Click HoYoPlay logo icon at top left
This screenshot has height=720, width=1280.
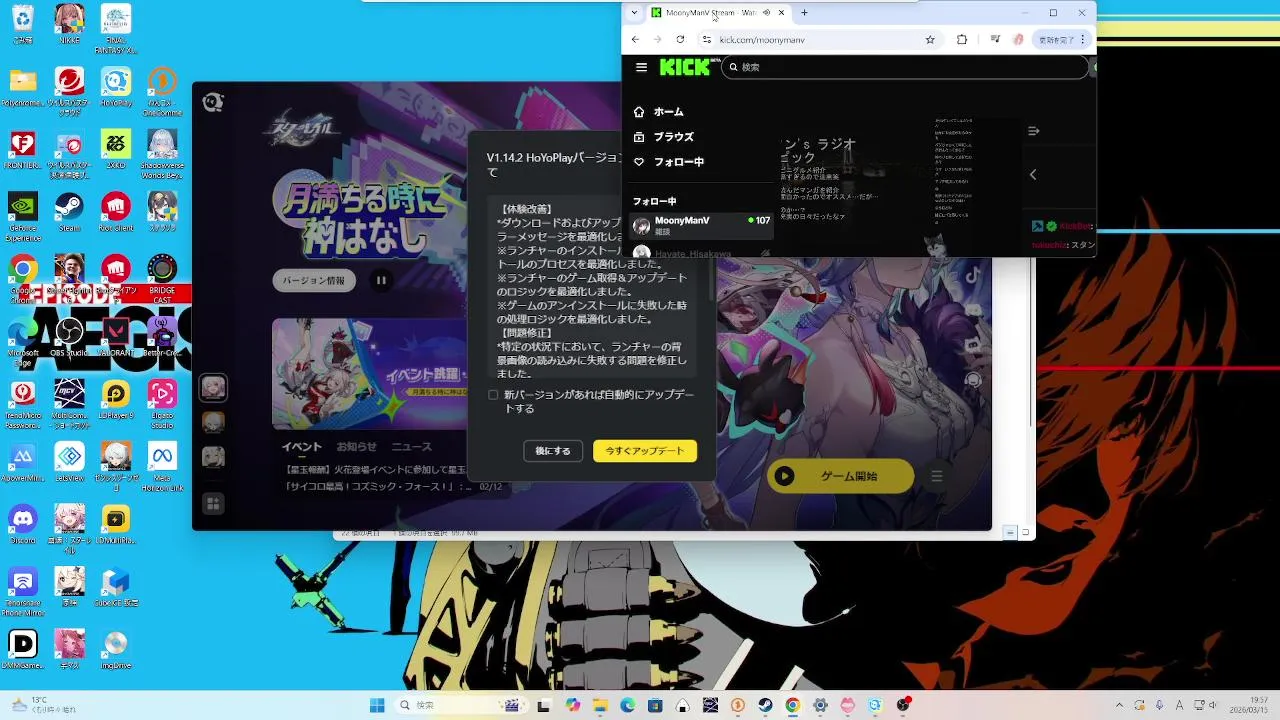click(x=212, y=102)
